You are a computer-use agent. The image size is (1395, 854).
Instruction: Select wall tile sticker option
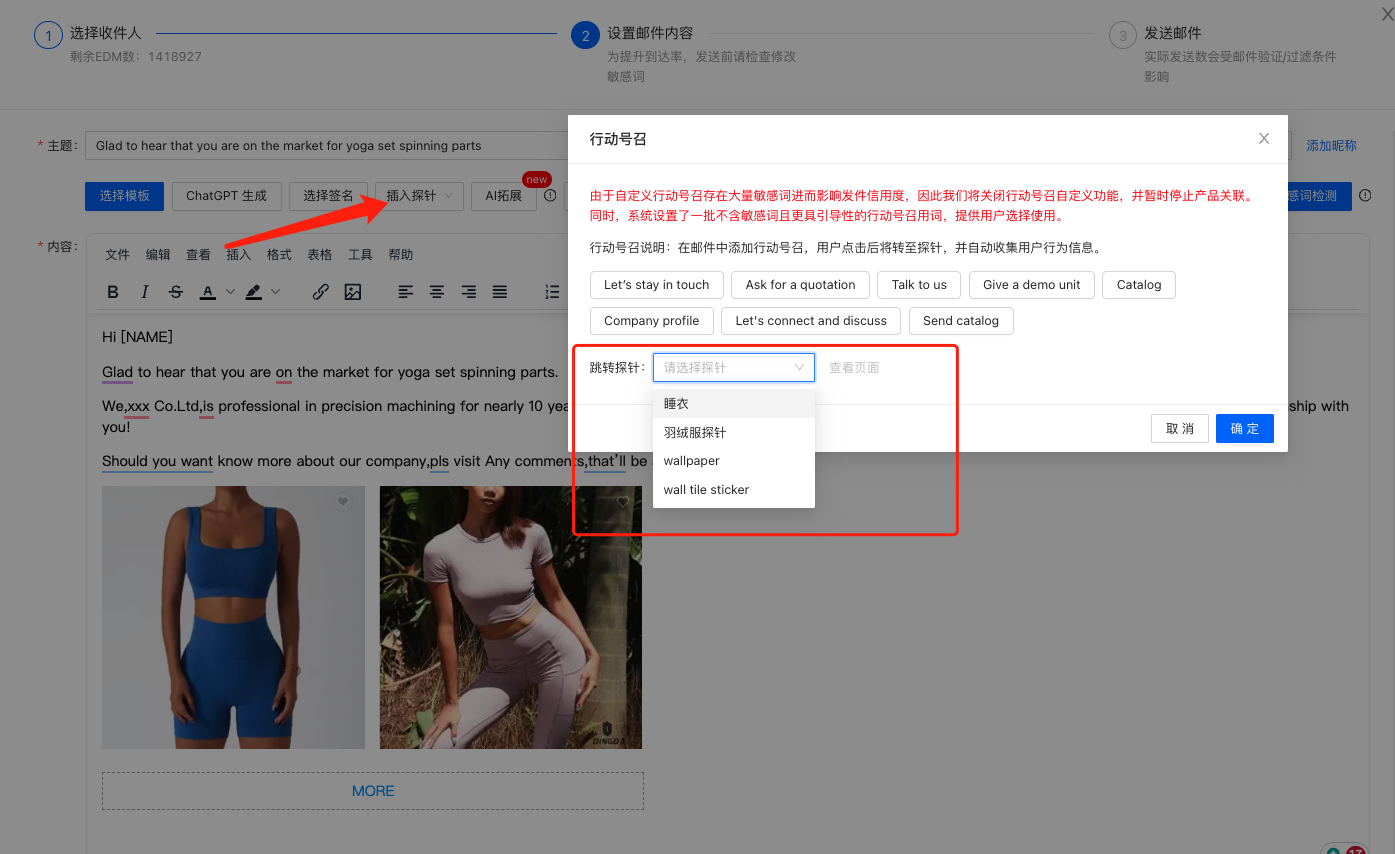coord(734,490)
